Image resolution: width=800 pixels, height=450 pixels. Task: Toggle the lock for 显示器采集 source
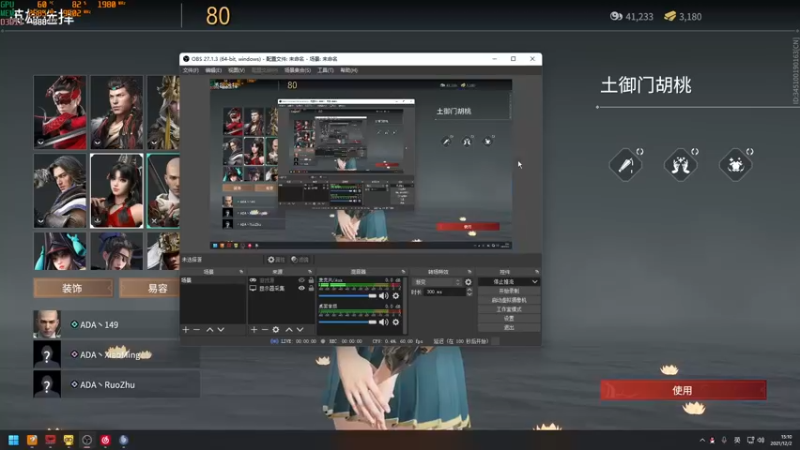[x=311, y=288]
